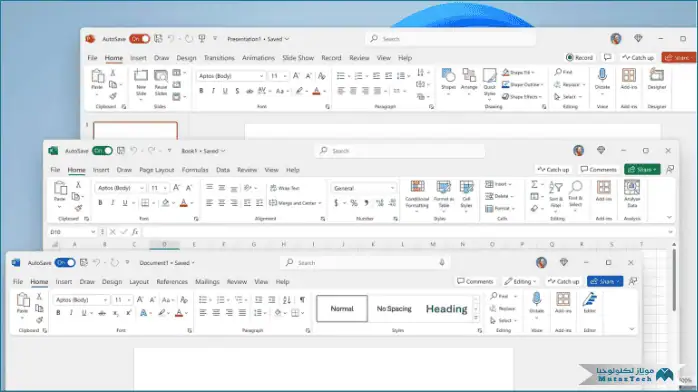
Task: Toggle Wrap Text in Excel
Action: point(285,188)
